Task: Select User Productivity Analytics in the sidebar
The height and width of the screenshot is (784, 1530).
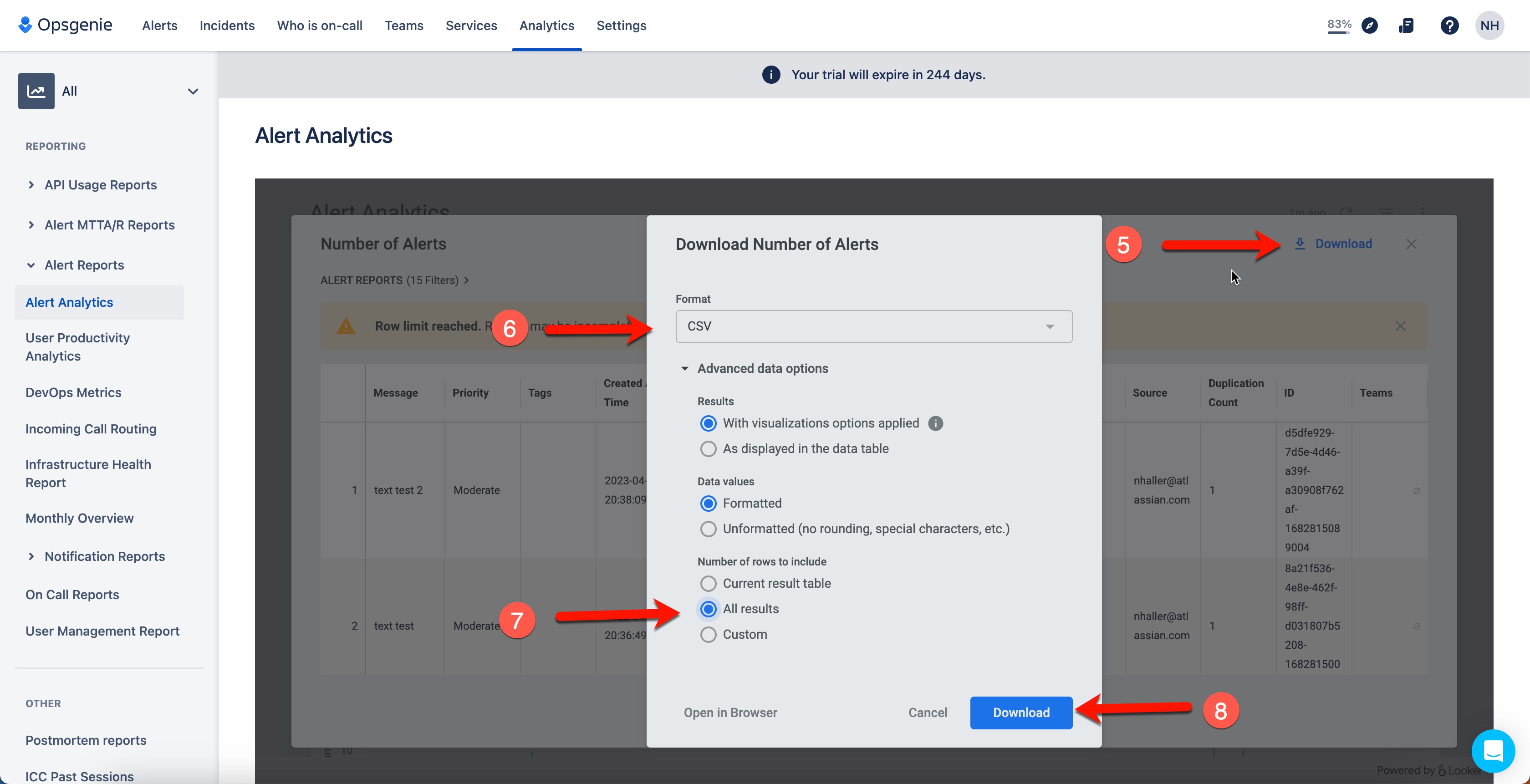Action: pos(77,346)
